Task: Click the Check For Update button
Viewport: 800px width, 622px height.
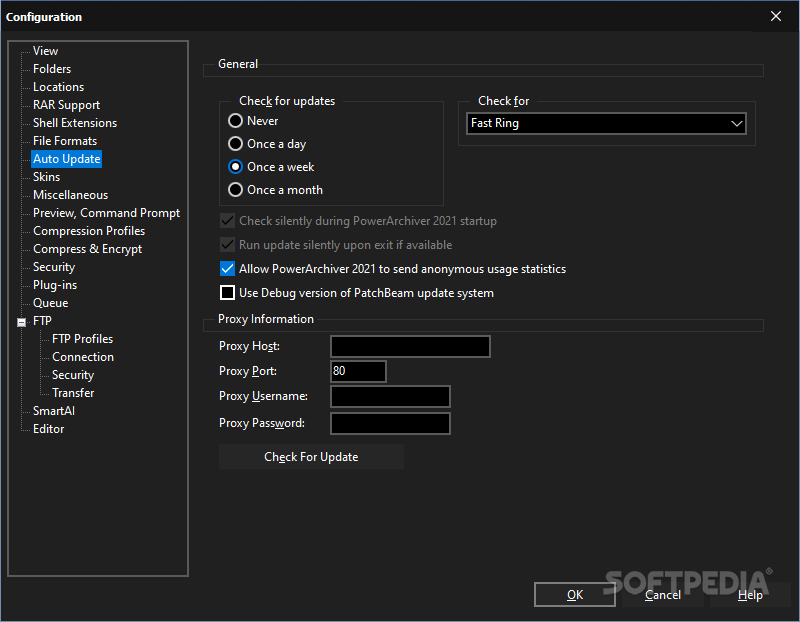Action: tap(311, 457)
